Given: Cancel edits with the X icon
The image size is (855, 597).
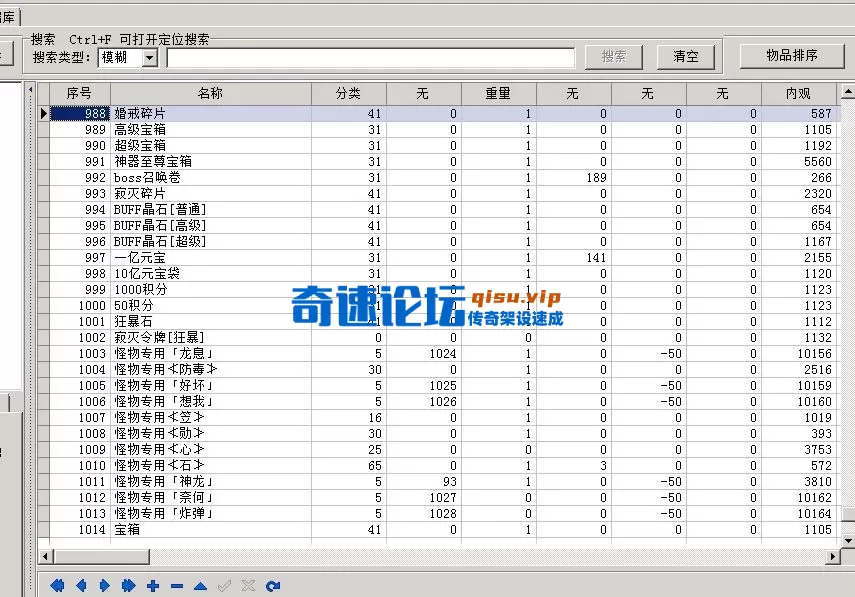Looking at the screenshot, I should tap(247, 585).
